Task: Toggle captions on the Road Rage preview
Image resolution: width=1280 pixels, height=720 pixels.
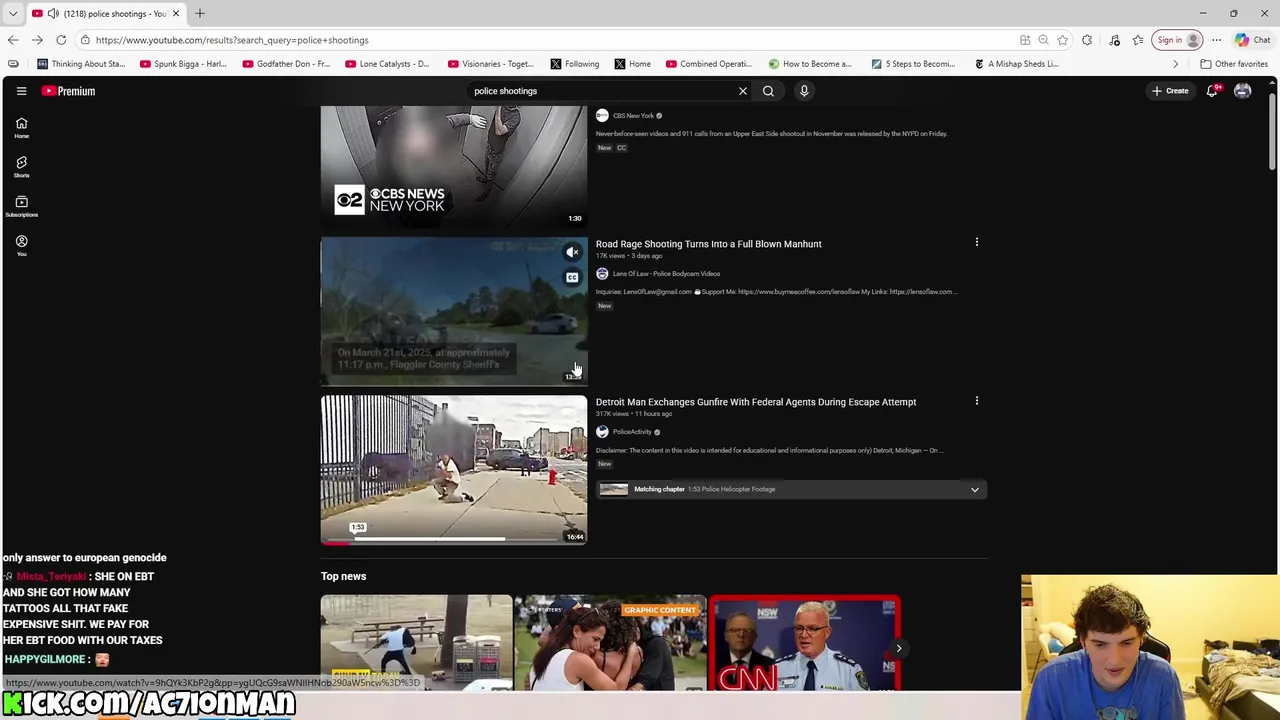Action: [572, 277]
